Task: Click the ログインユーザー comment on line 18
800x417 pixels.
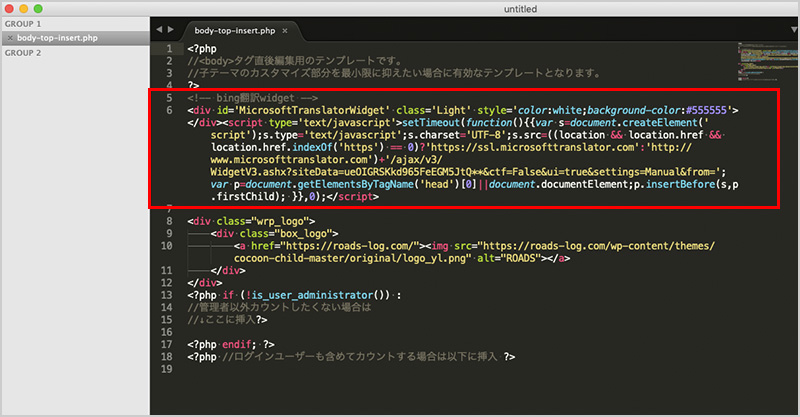Action: (359, 357)
